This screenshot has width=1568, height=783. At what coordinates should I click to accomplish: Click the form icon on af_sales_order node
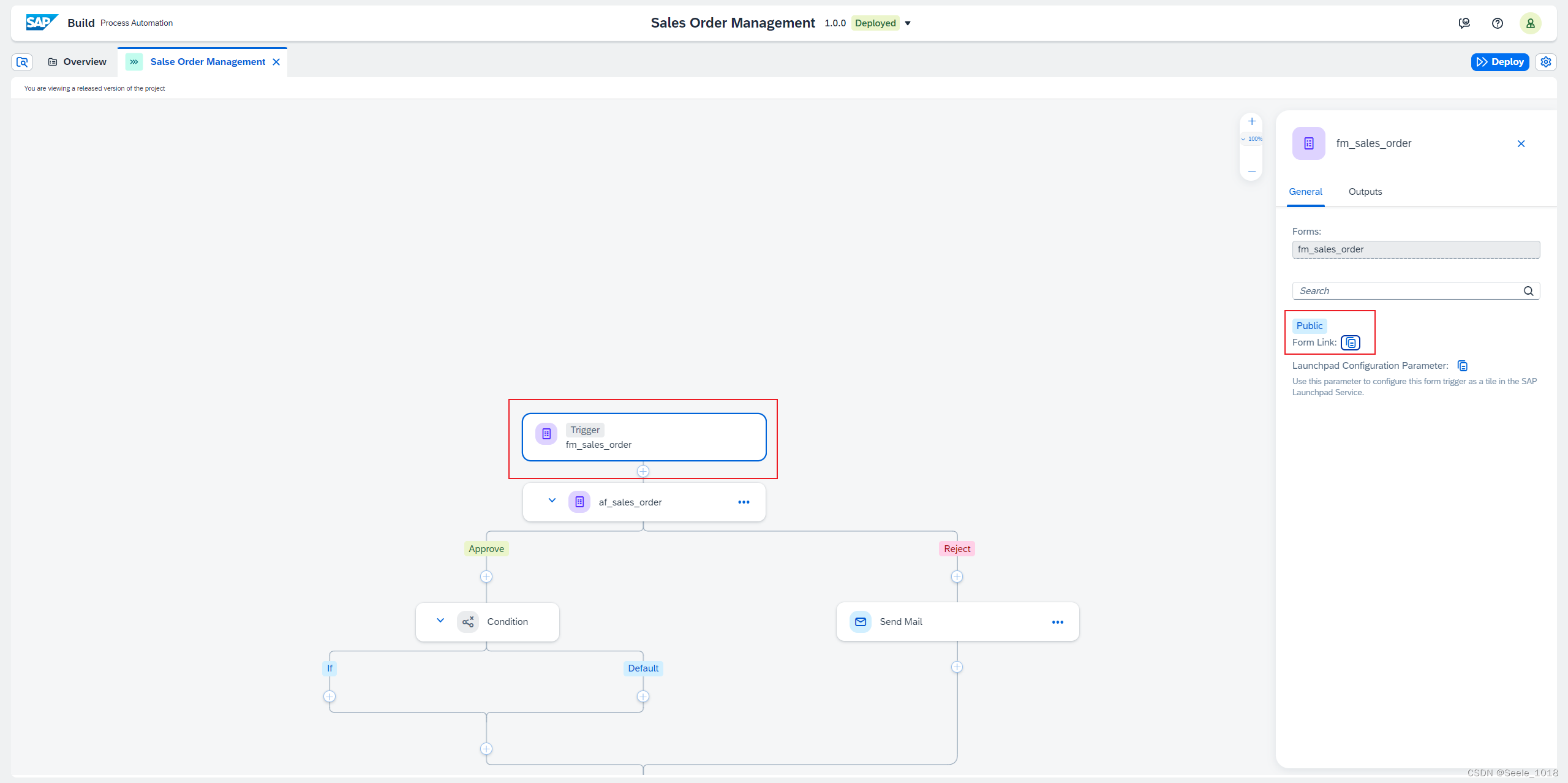[579, 502]
